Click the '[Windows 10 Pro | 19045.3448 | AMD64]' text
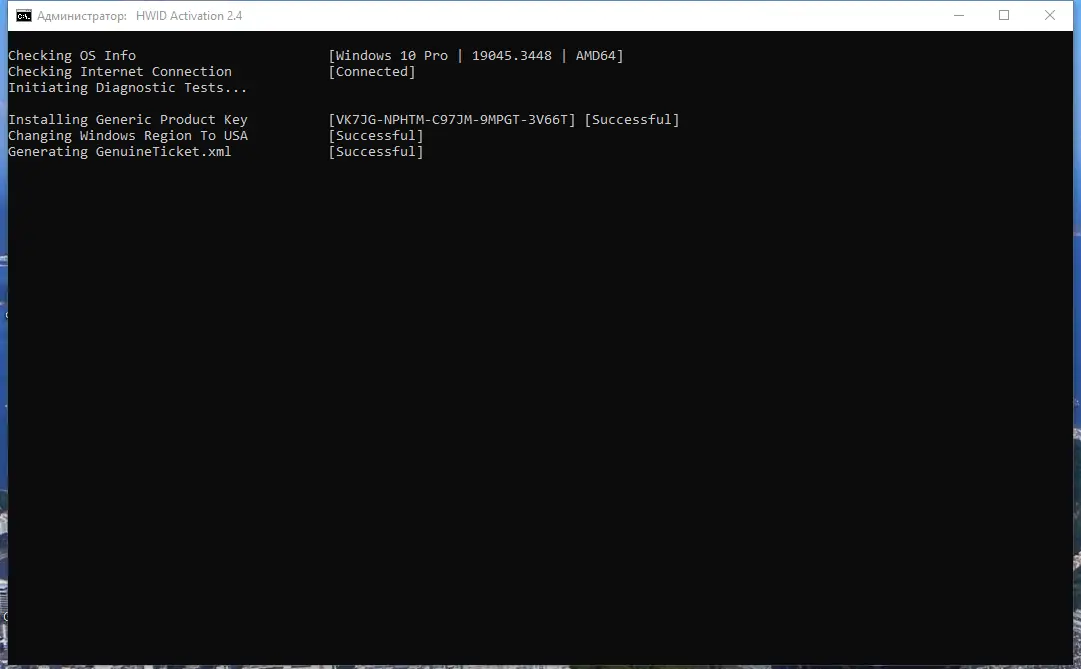The width and height of the screenshot is (1081, 669). pyautogui.click(x=476, y=55)
